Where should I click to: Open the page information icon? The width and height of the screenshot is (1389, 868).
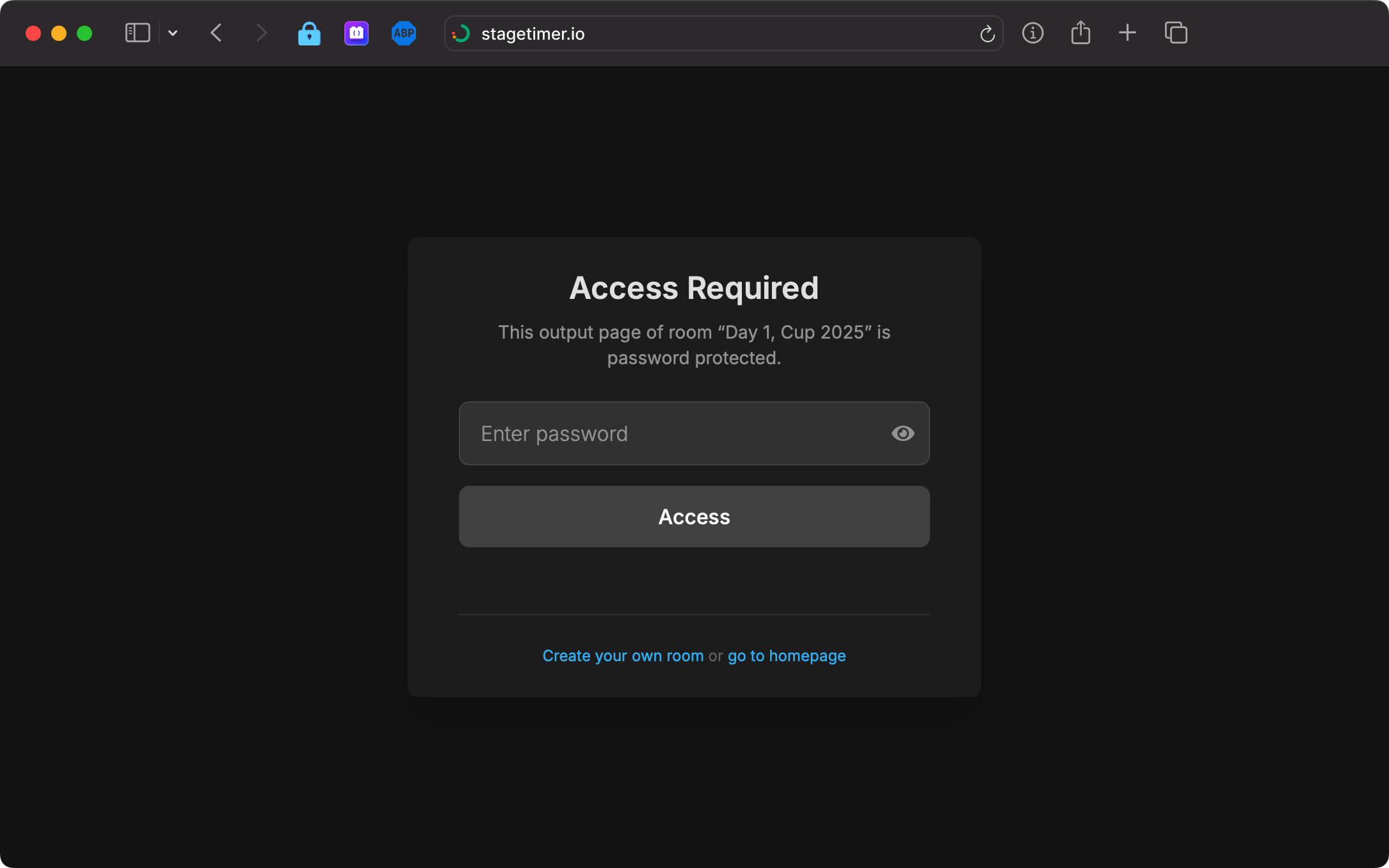pos(1032,33)
